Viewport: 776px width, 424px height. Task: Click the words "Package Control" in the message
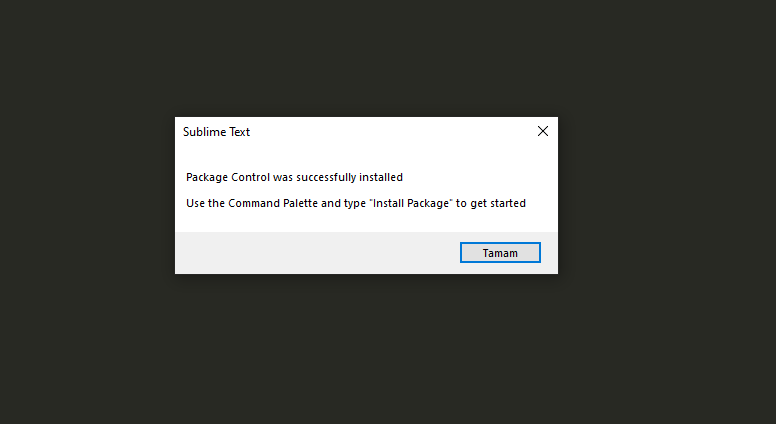coord(228,177)
